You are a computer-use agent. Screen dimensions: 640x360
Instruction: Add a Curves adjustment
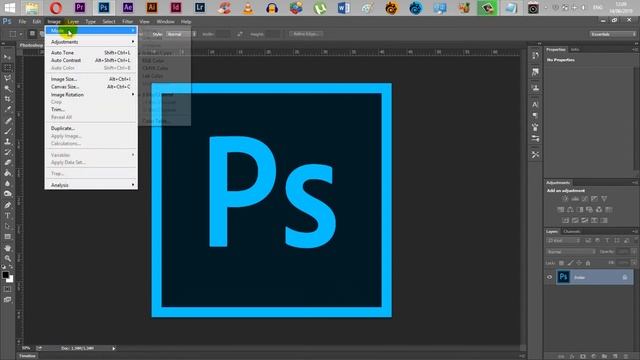click(x=585, y=199)
